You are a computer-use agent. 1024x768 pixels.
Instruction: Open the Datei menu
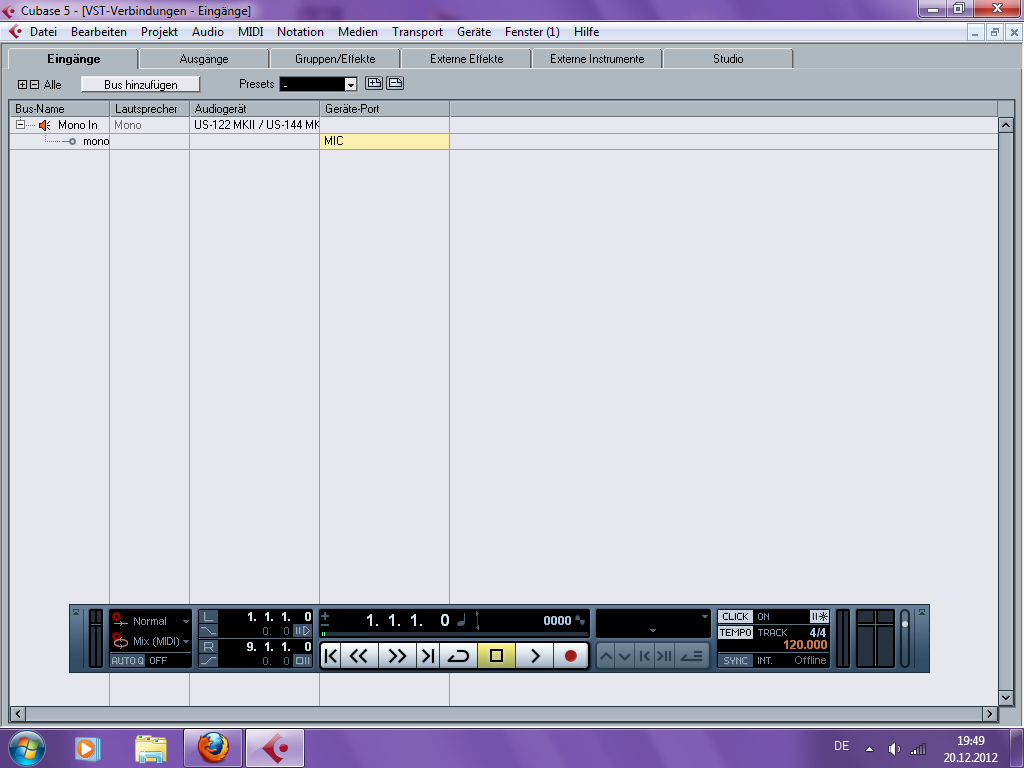point(43,31)
